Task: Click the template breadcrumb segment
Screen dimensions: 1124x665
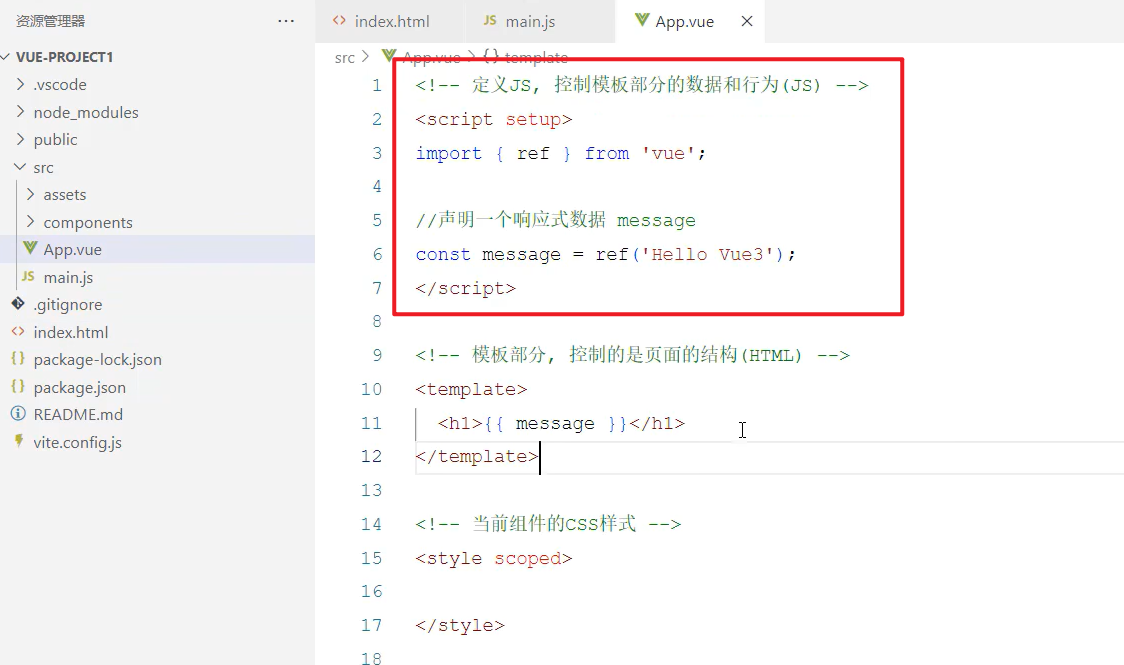Action: pos(535,57)
